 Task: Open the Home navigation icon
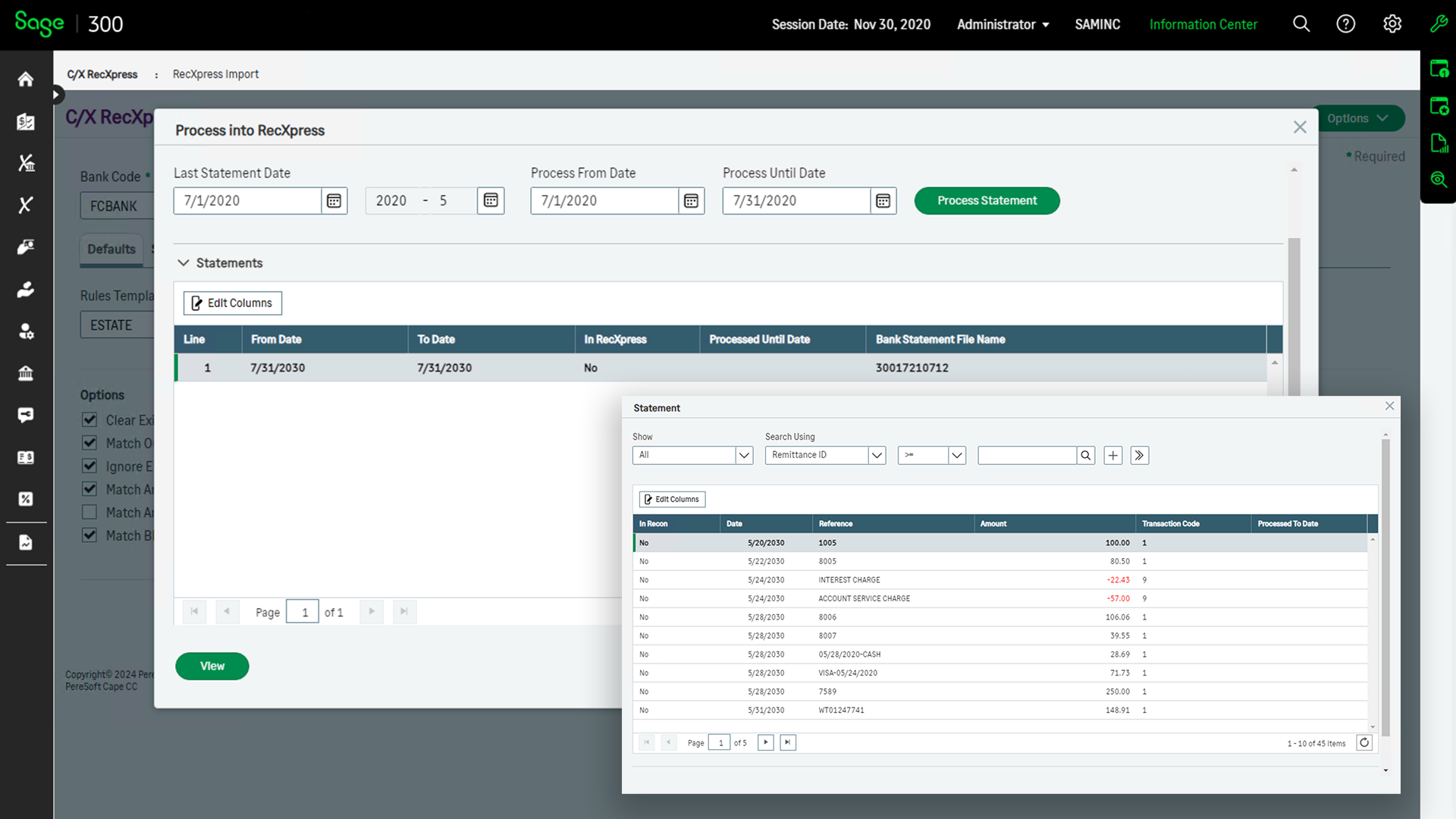[25, 80]
